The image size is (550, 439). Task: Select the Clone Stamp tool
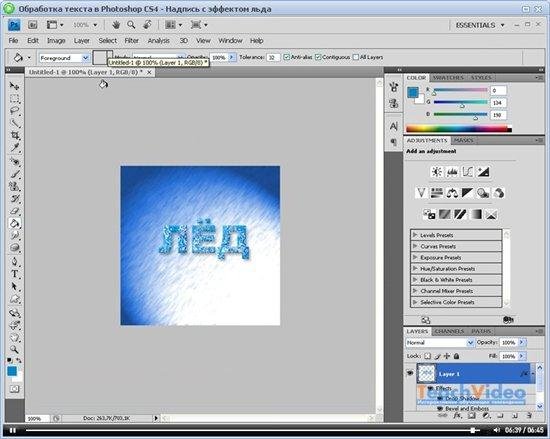14,186
